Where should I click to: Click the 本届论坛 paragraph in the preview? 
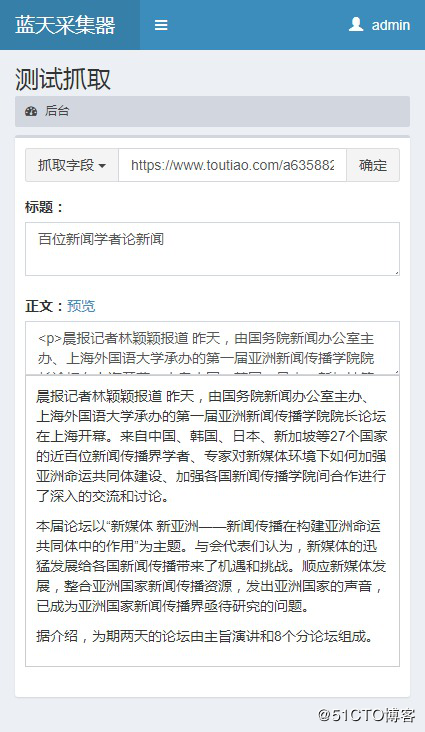[x=212, y=566]
